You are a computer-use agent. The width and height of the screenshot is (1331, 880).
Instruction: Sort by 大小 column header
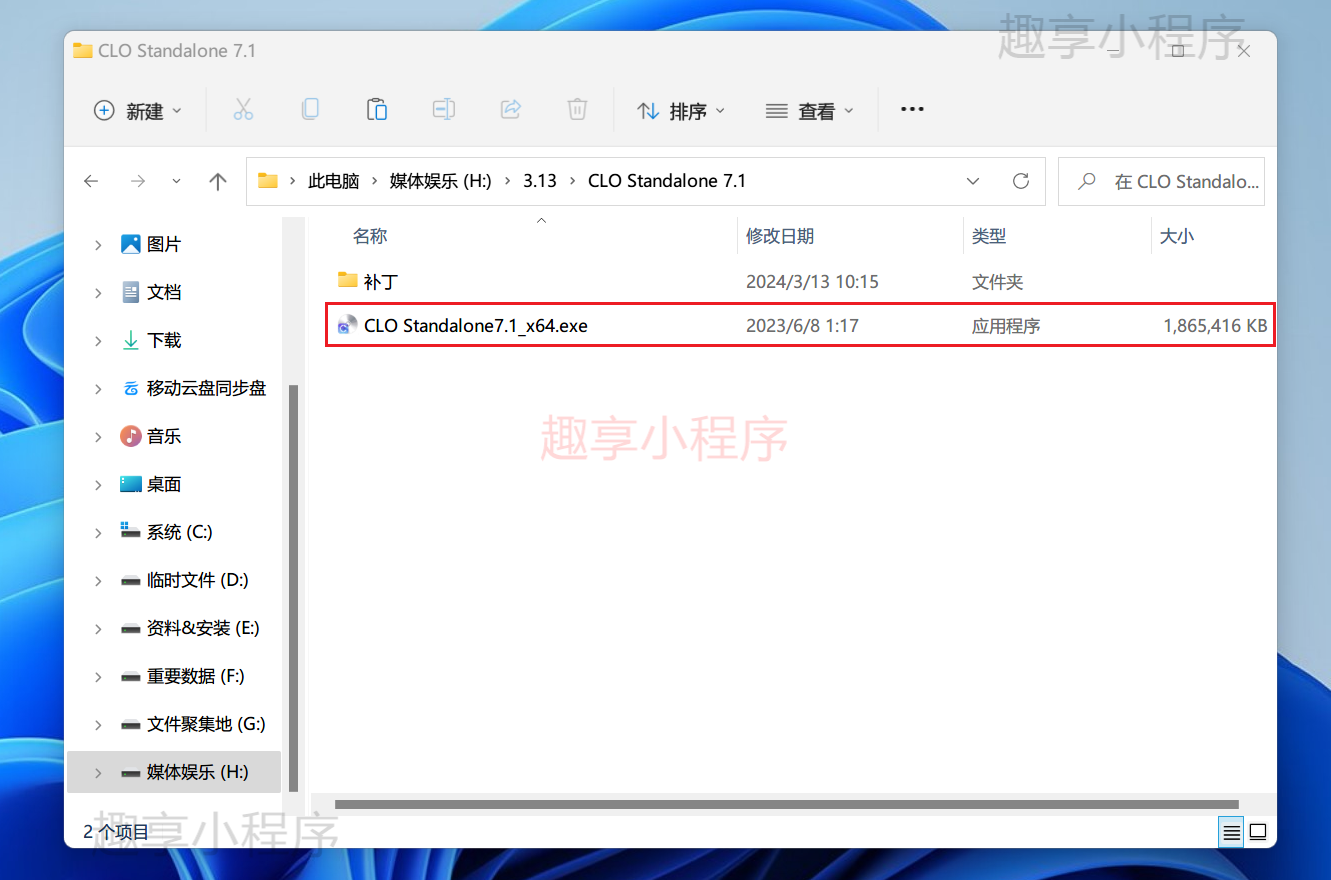[x=1176, y=236]
